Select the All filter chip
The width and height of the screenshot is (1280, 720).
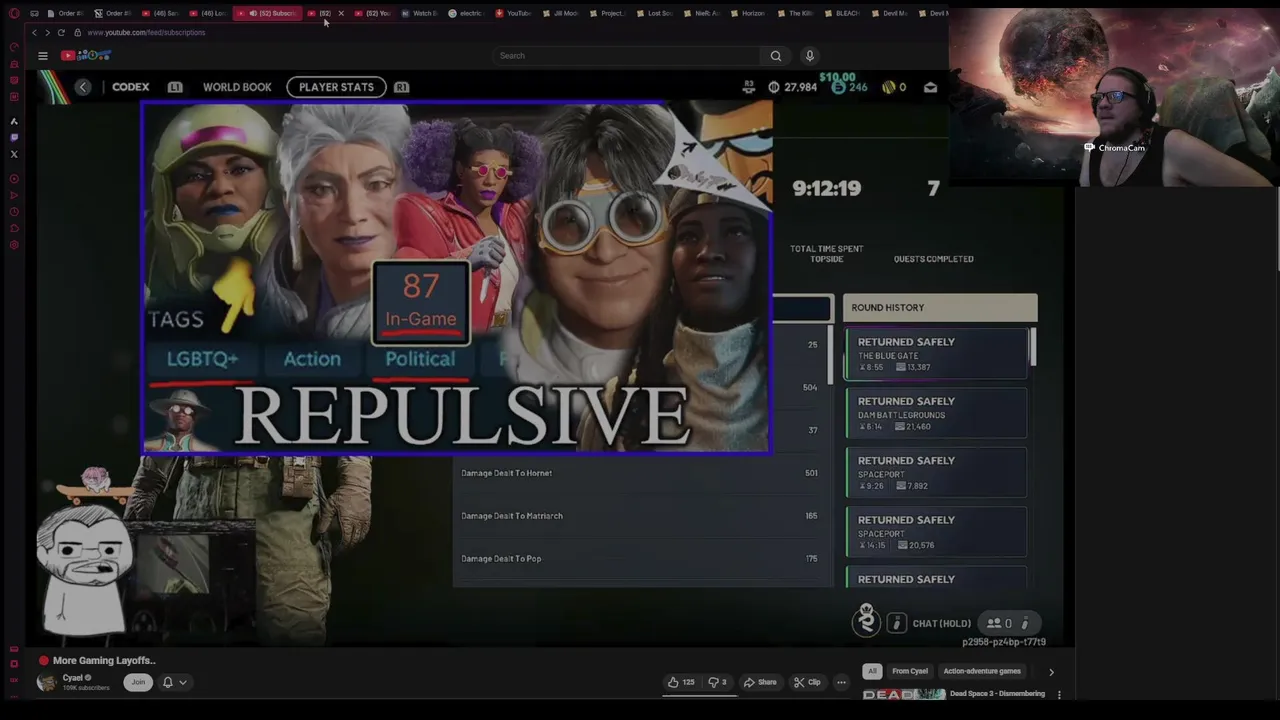(x=872, y=671)
